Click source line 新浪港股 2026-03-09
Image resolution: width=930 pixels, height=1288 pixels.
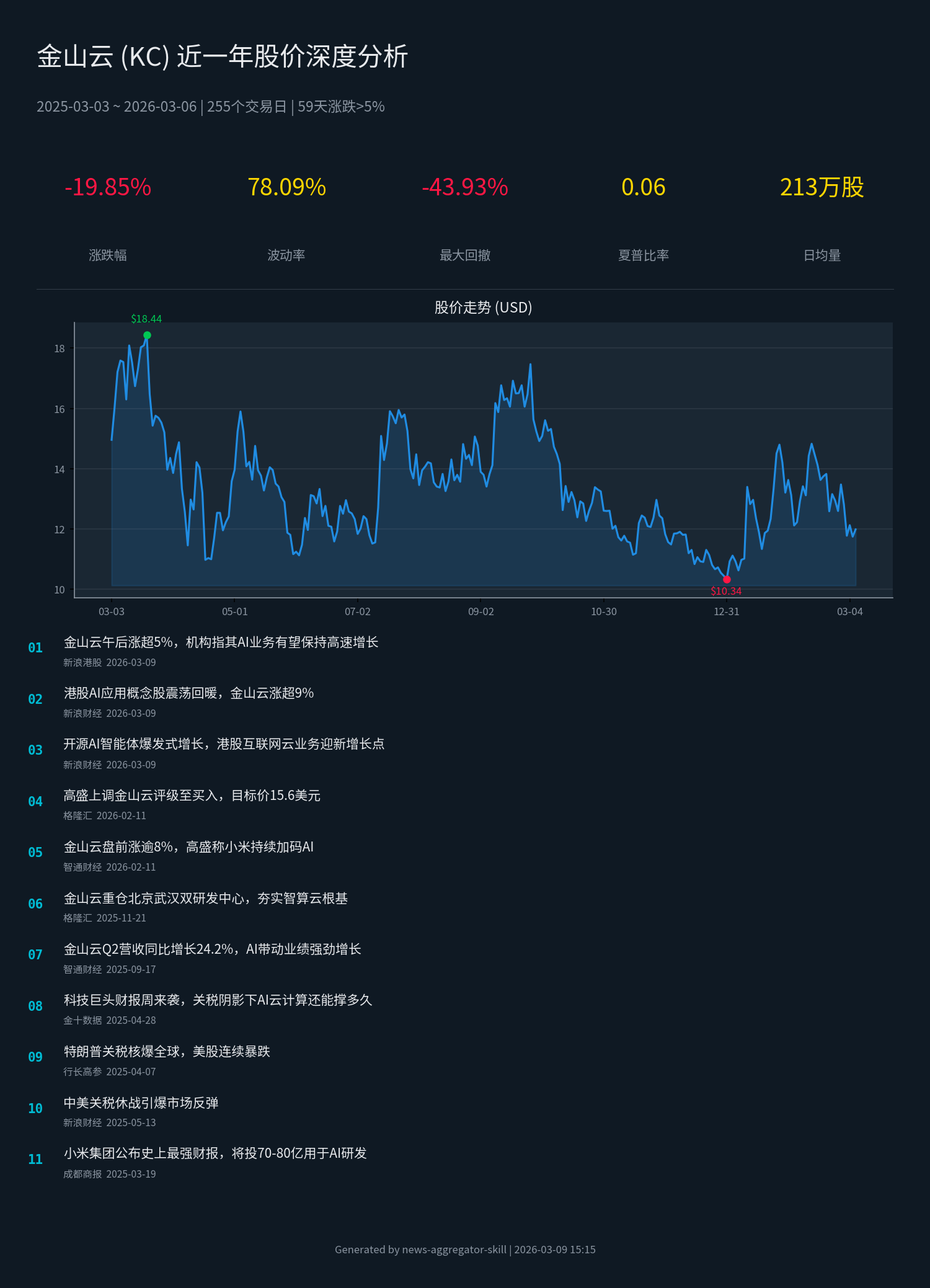click(x=110, y=663)
